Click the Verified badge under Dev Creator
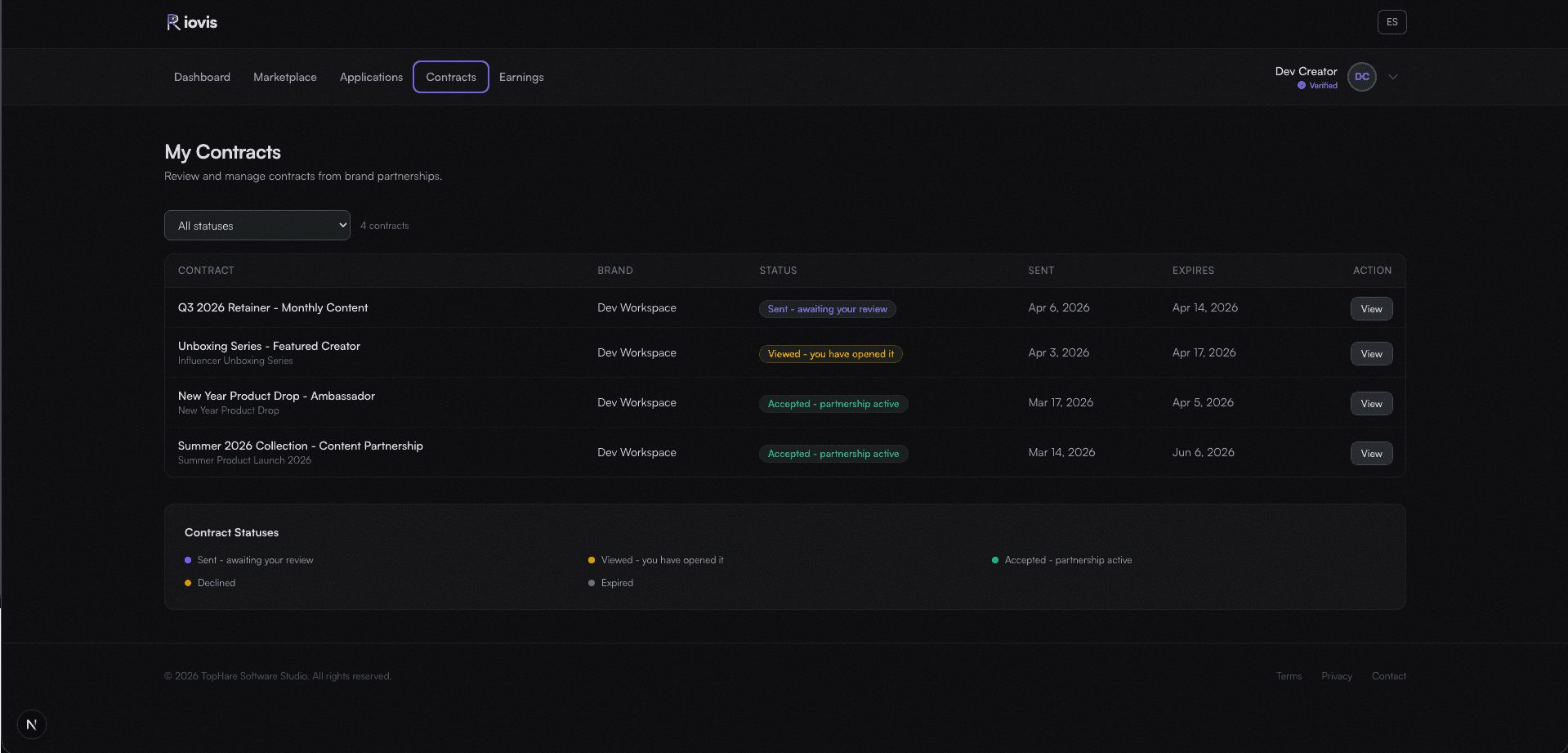This screenshot has width=1568, height=753. pos(1317,86)
